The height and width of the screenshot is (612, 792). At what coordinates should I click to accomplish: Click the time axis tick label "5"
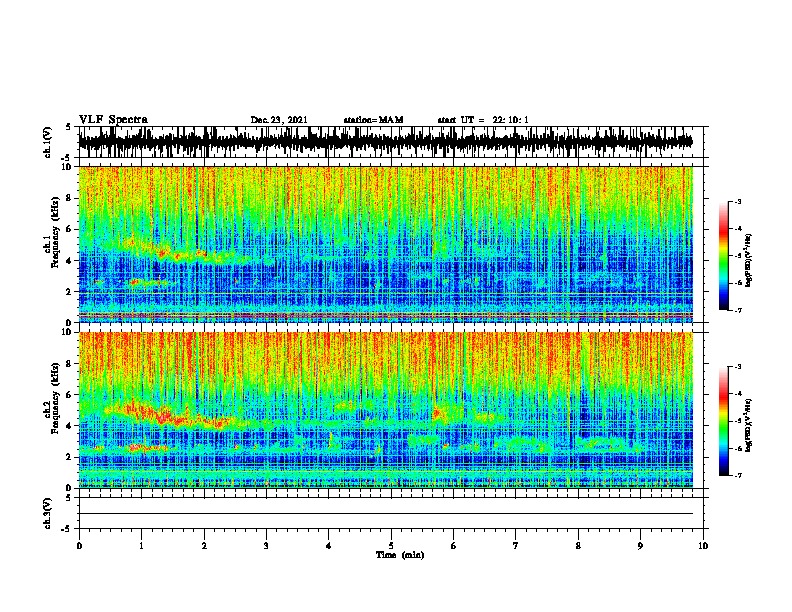click(x=391, y=546)
